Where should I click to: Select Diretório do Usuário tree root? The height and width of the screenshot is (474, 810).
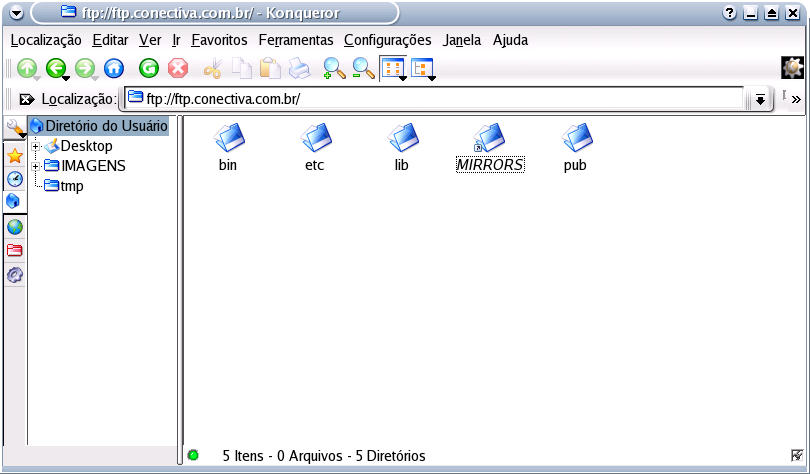99,125
